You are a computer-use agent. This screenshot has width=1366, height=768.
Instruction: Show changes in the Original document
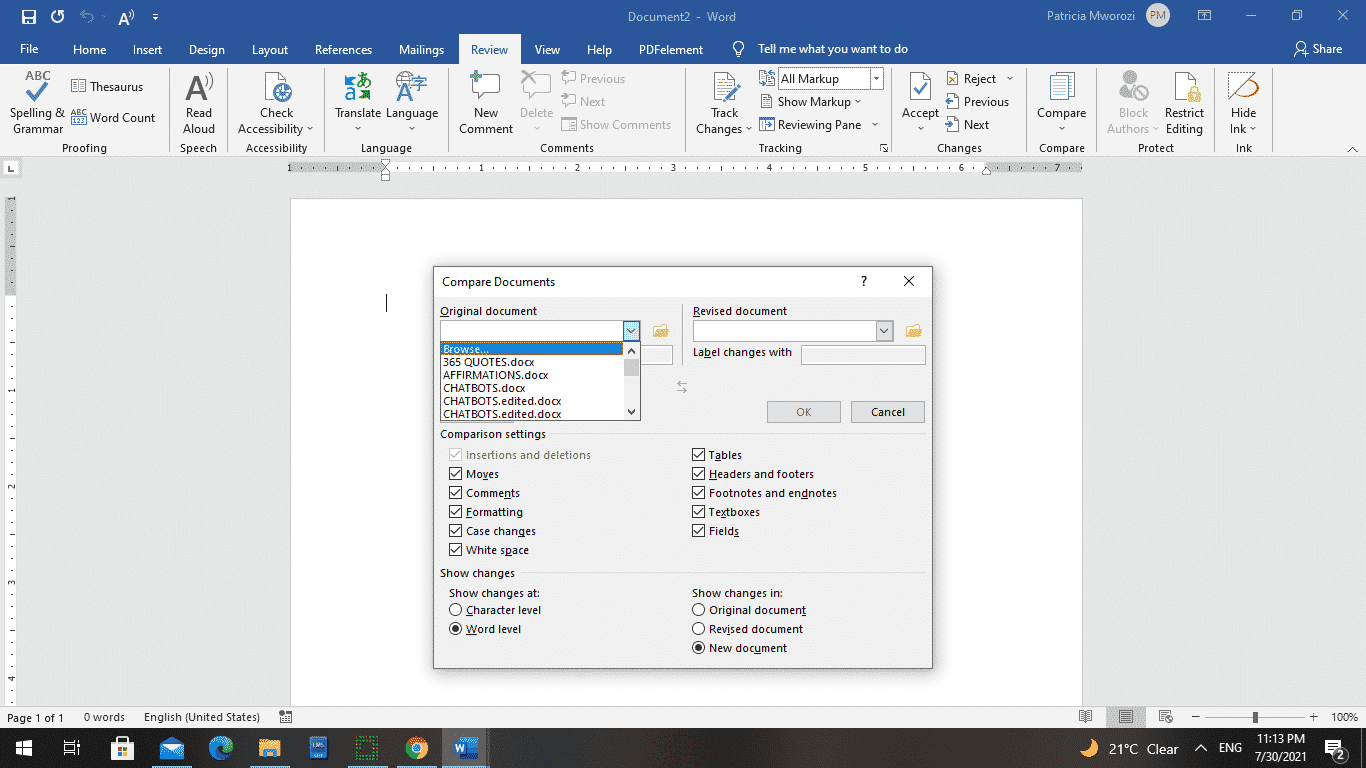pos(698,609)
